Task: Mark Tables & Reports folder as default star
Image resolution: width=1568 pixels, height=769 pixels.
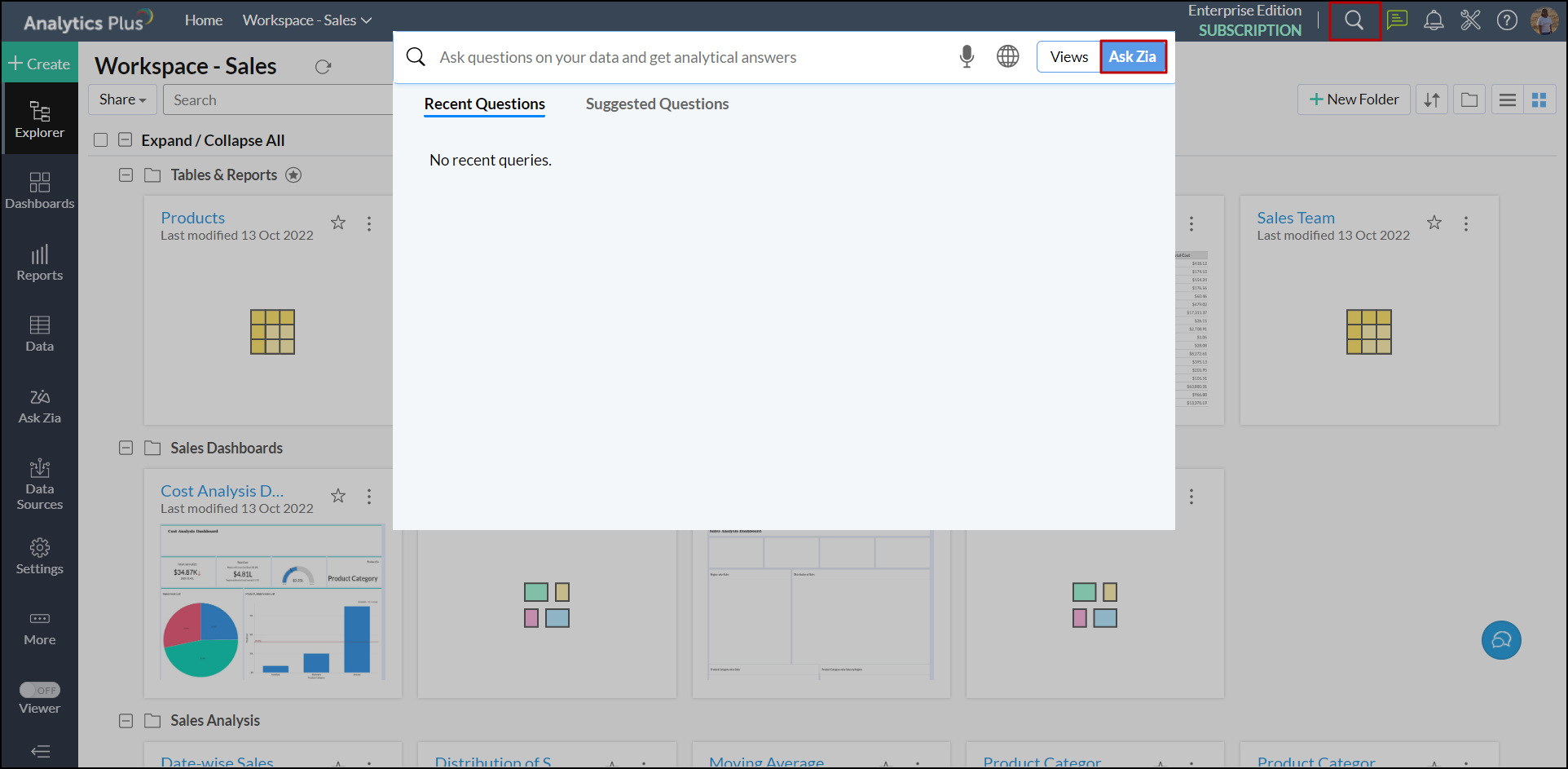Action: [293, 175]
